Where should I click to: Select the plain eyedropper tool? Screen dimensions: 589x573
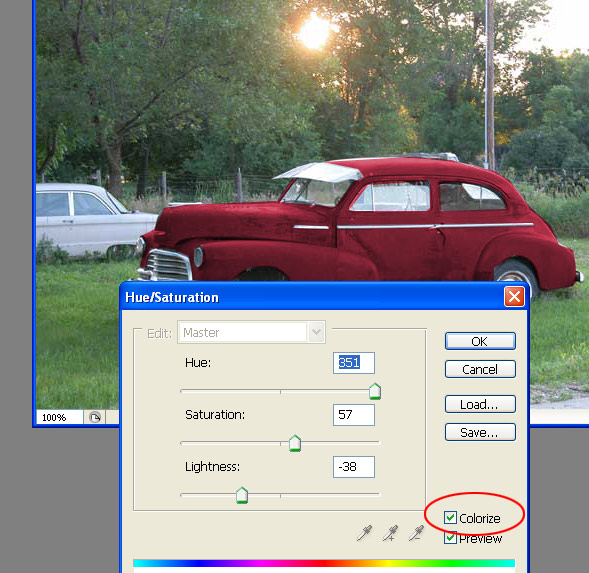click(x=364, y=533)
